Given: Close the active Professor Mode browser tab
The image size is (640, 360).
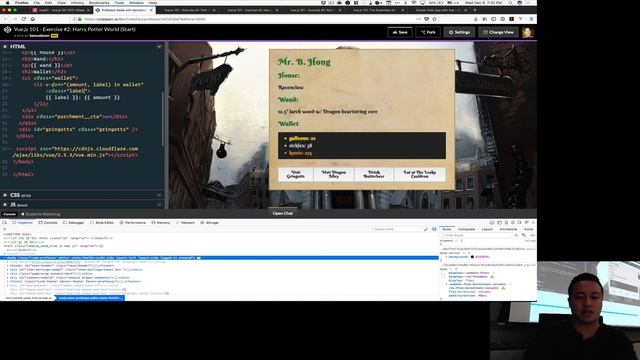Looking at the screenshot, I should [x=151, y=10].
